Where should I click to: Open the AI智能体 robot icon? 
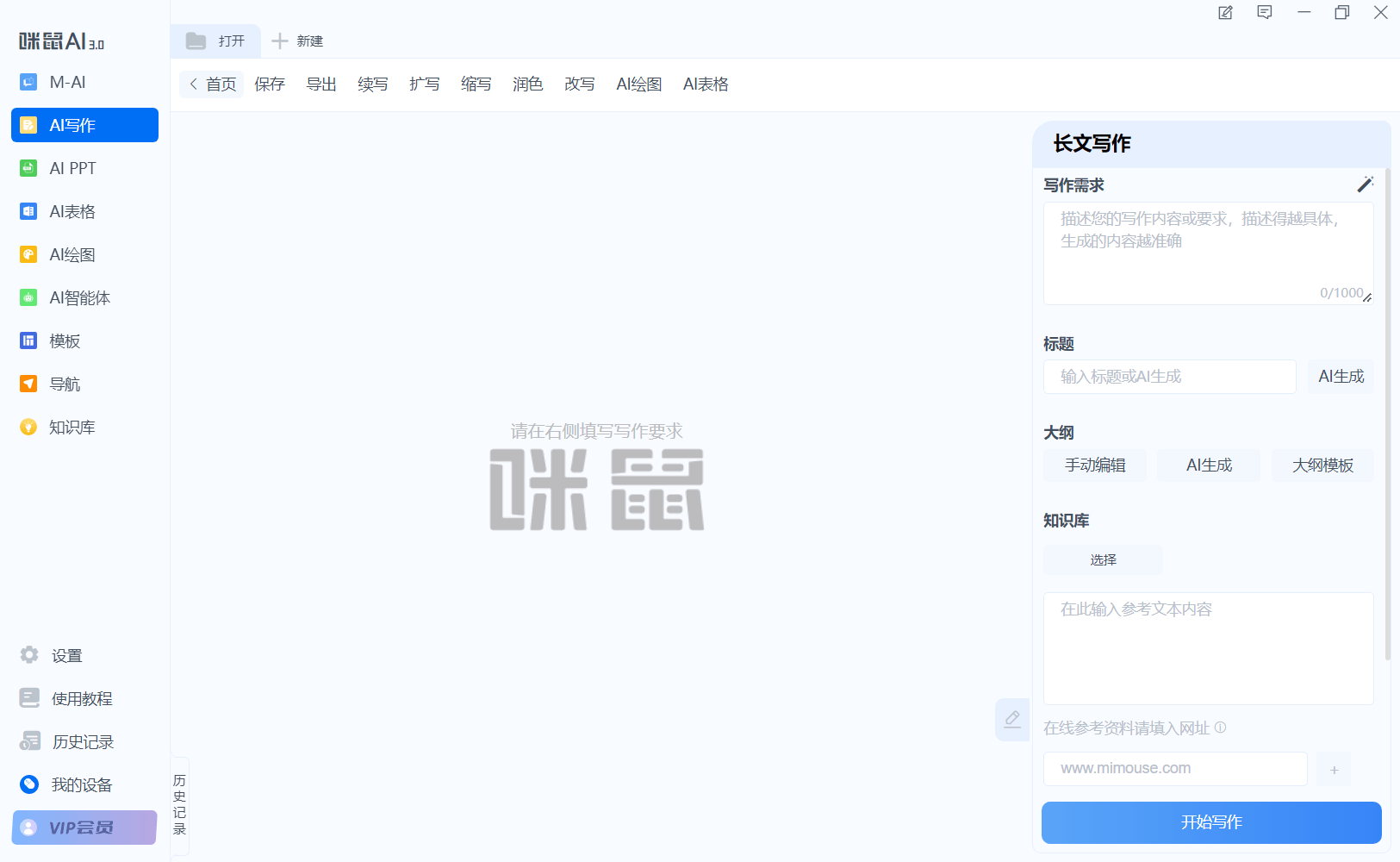click(28, 297)
